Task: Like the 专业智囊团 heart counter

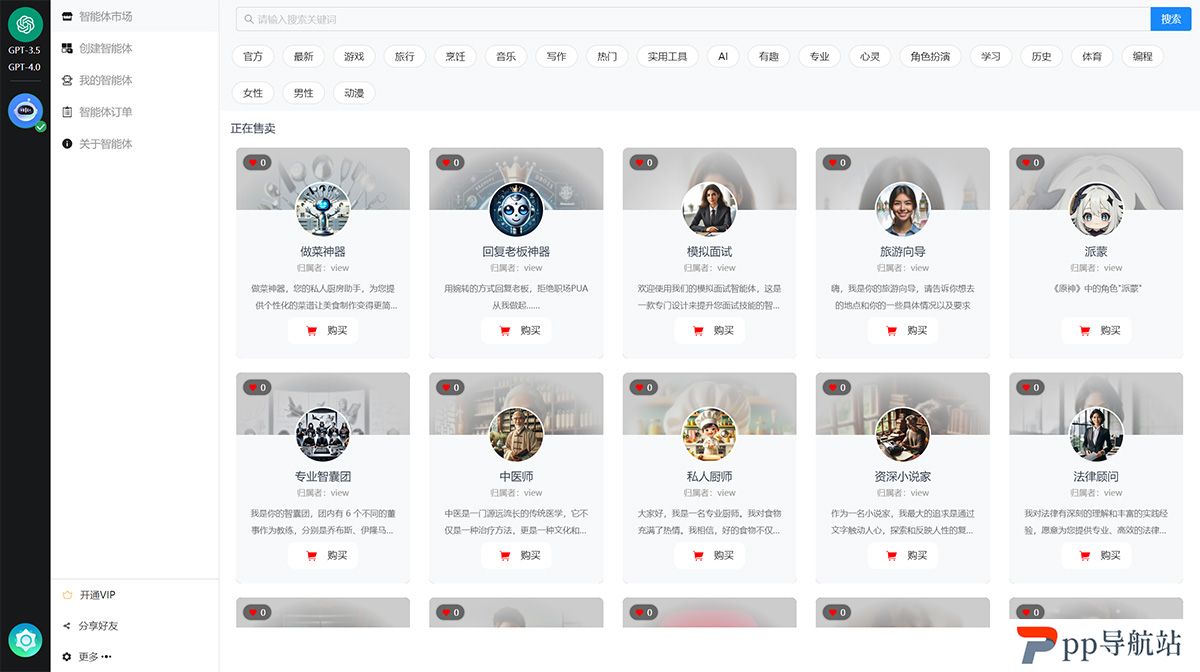Action: [x=258, y=387]
